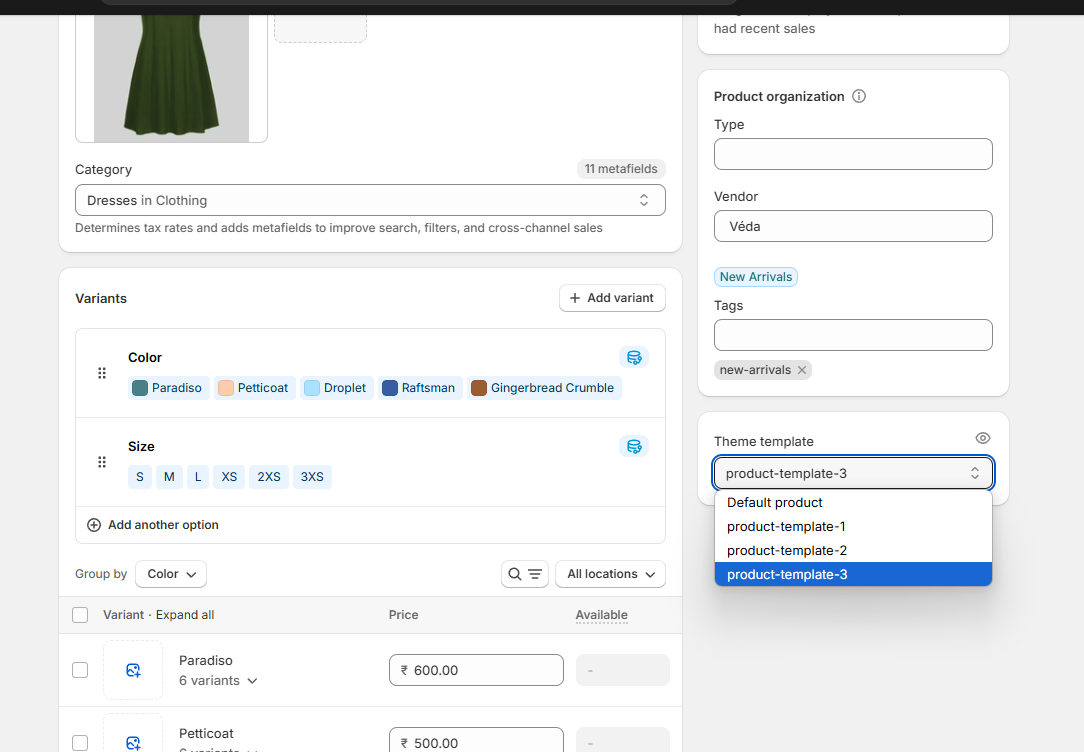Click the drag handle beside the Size option

pyautogui.click(x=101, y=462)
